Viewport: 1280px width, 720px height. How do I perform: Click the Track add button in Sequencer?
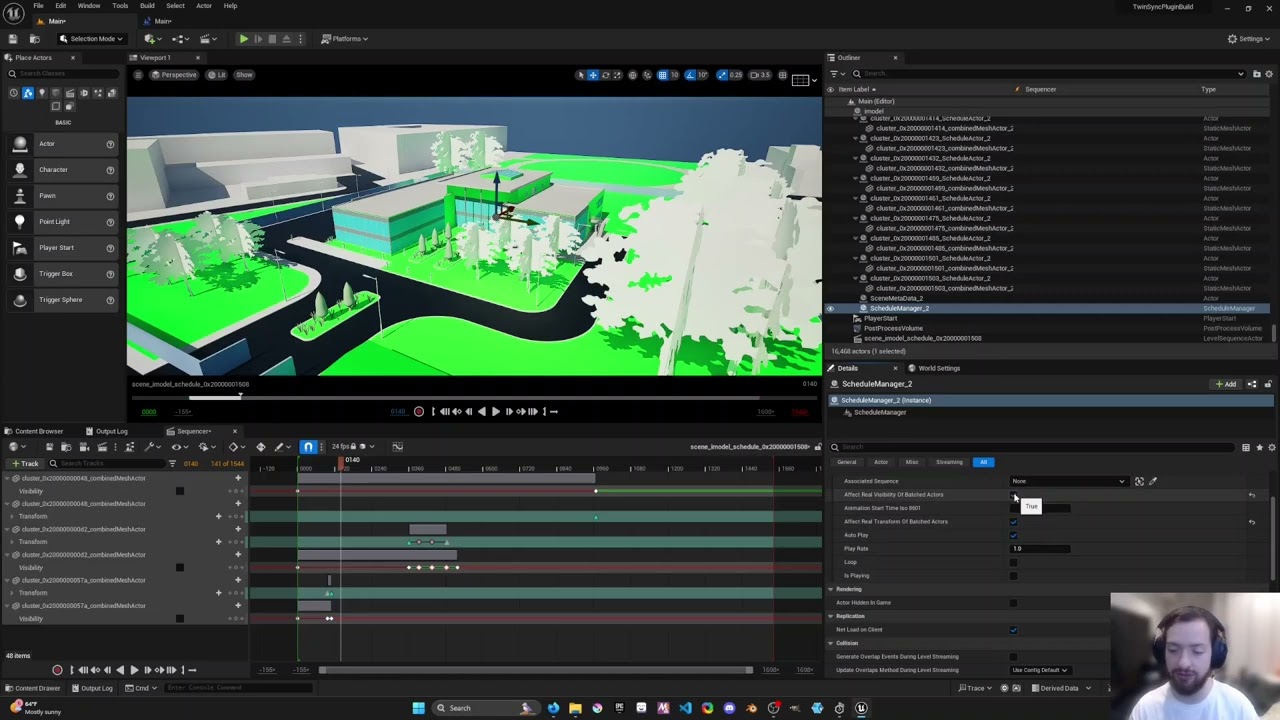click(x=24, y=464)
